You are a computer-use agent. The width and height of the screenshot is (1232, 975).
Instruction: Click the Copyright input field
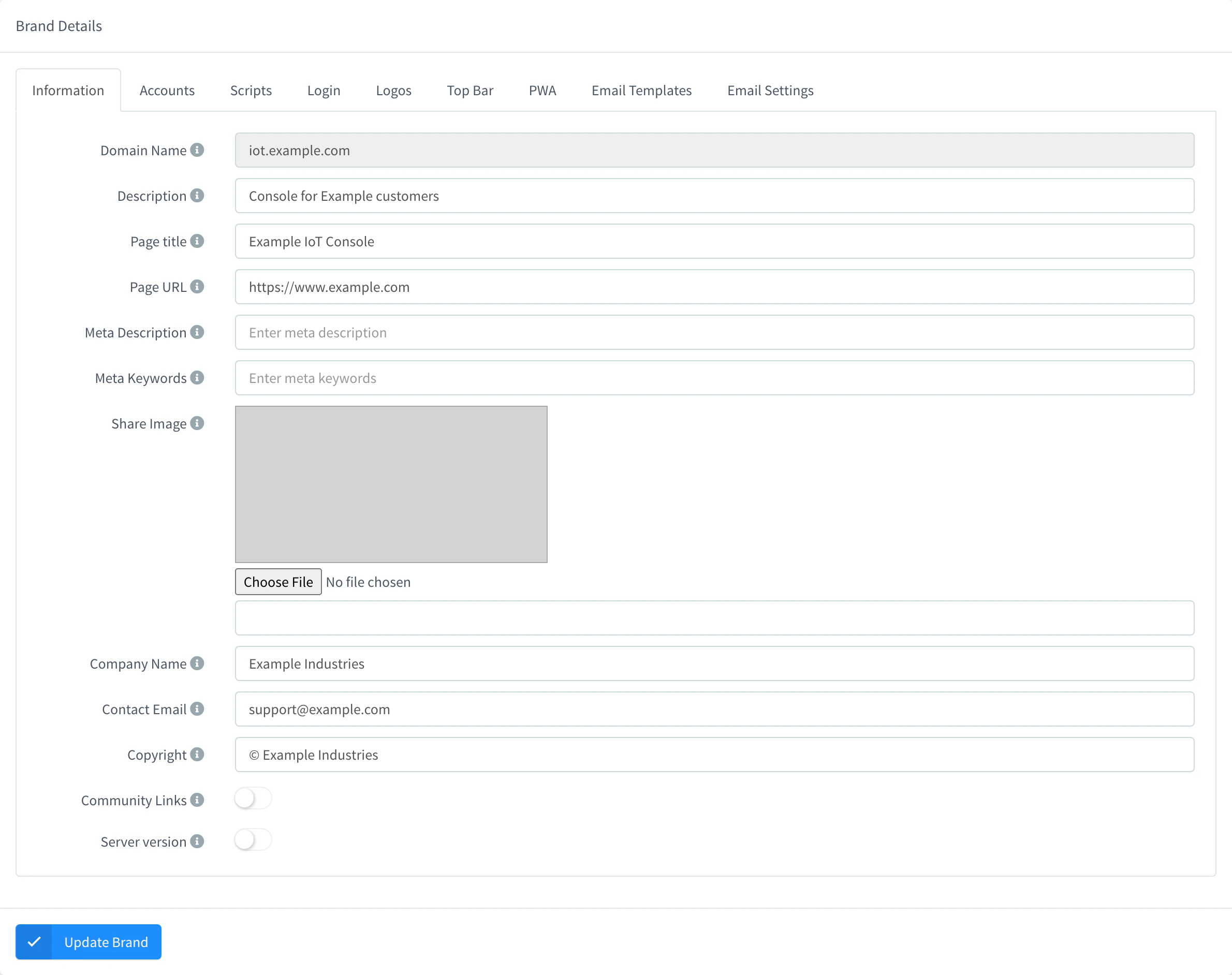(714, 755)
